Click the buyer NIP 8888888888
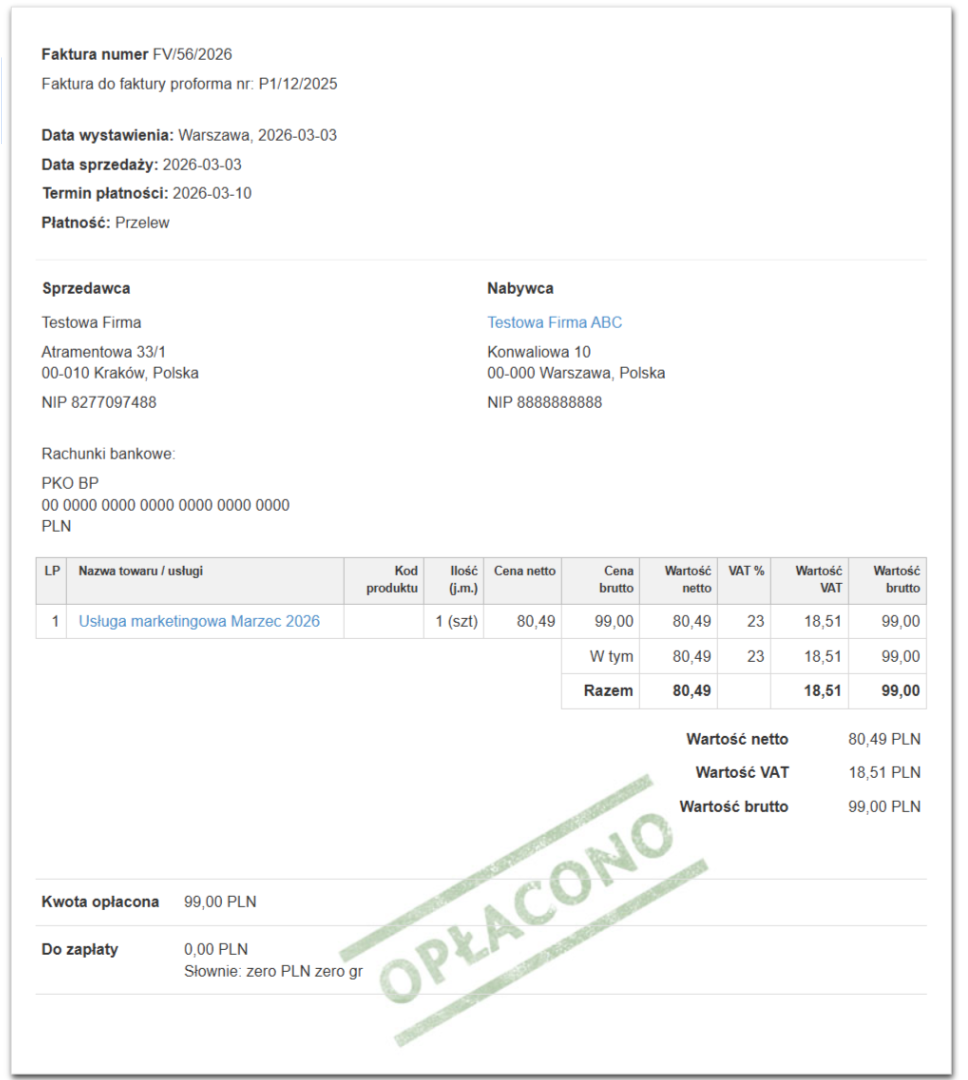The height and width of the screenshot is (1080, 968). click(544, 402)
